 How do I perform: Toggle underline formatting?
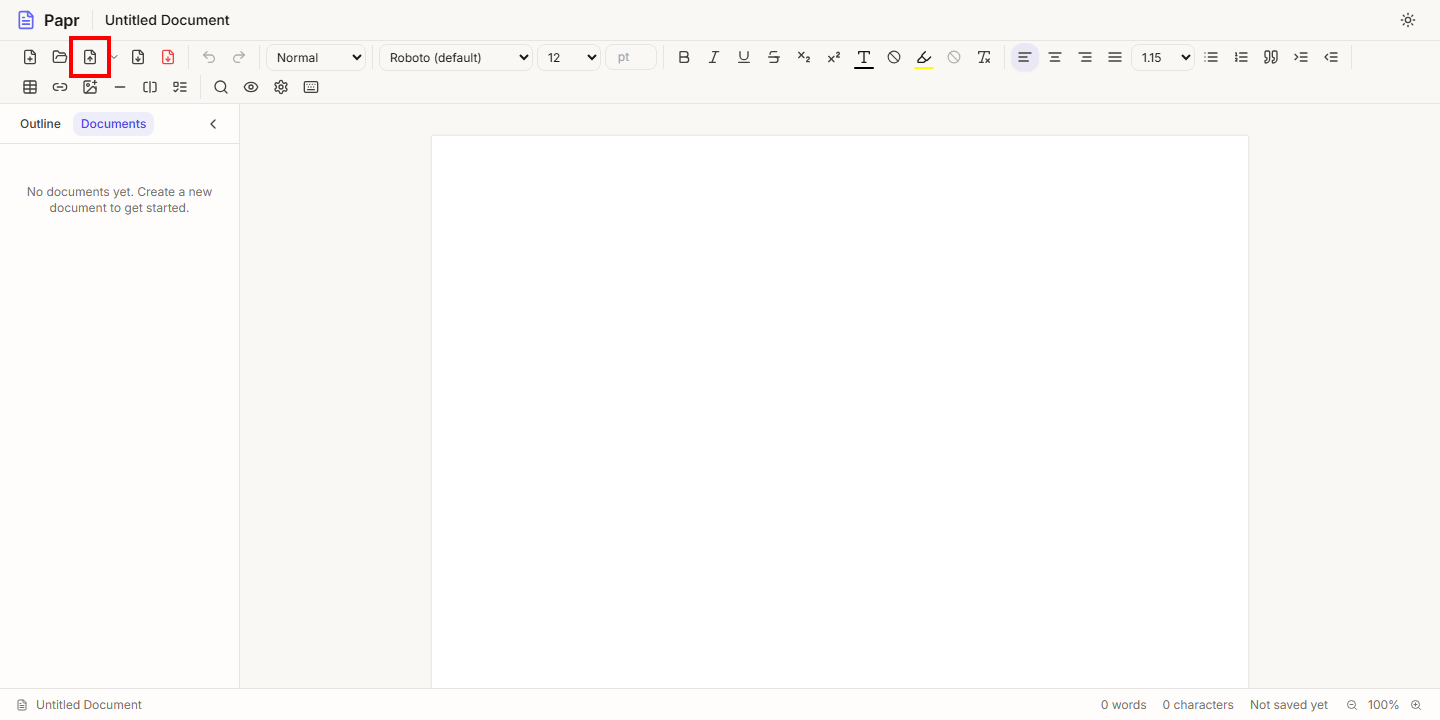tap(744, 58)
